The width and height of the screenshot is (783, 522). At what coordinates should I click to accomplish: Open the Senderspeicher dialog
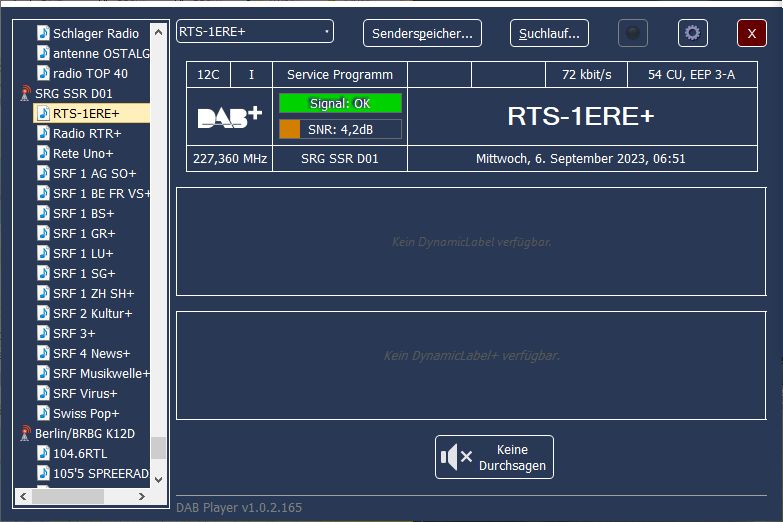[x=422, y=33]
